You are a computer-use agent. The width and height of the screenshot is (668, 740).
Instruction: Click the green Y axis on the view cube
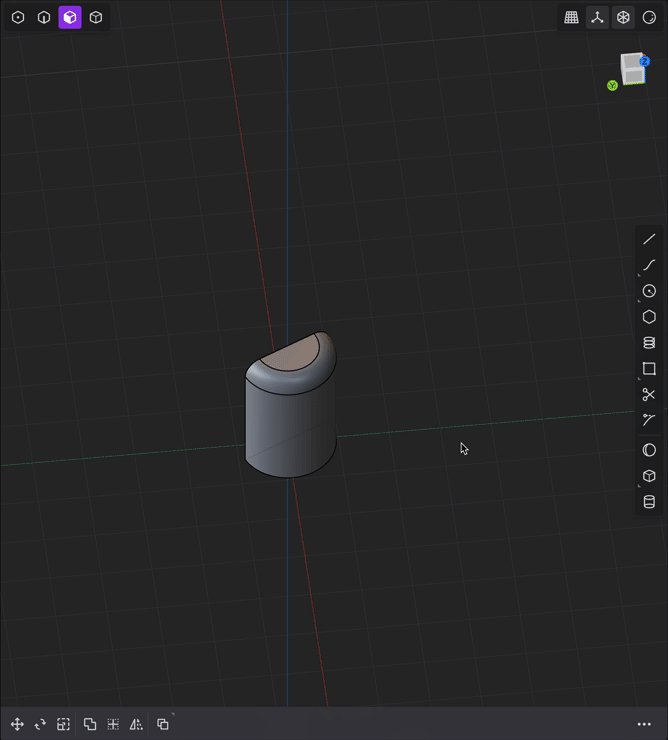[612, 85]
